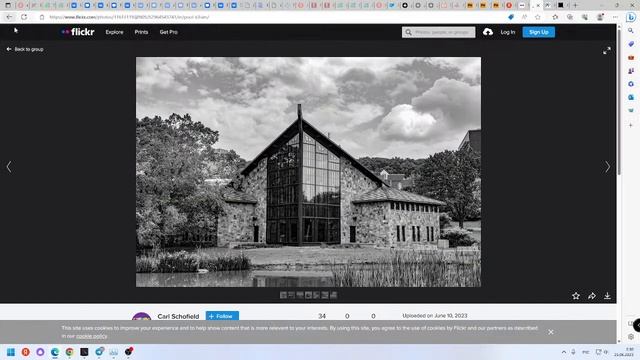Open Carl Schofield's profile name
Image resolution: width=640 pixels, height=360 pixels.
click(178, 316)
